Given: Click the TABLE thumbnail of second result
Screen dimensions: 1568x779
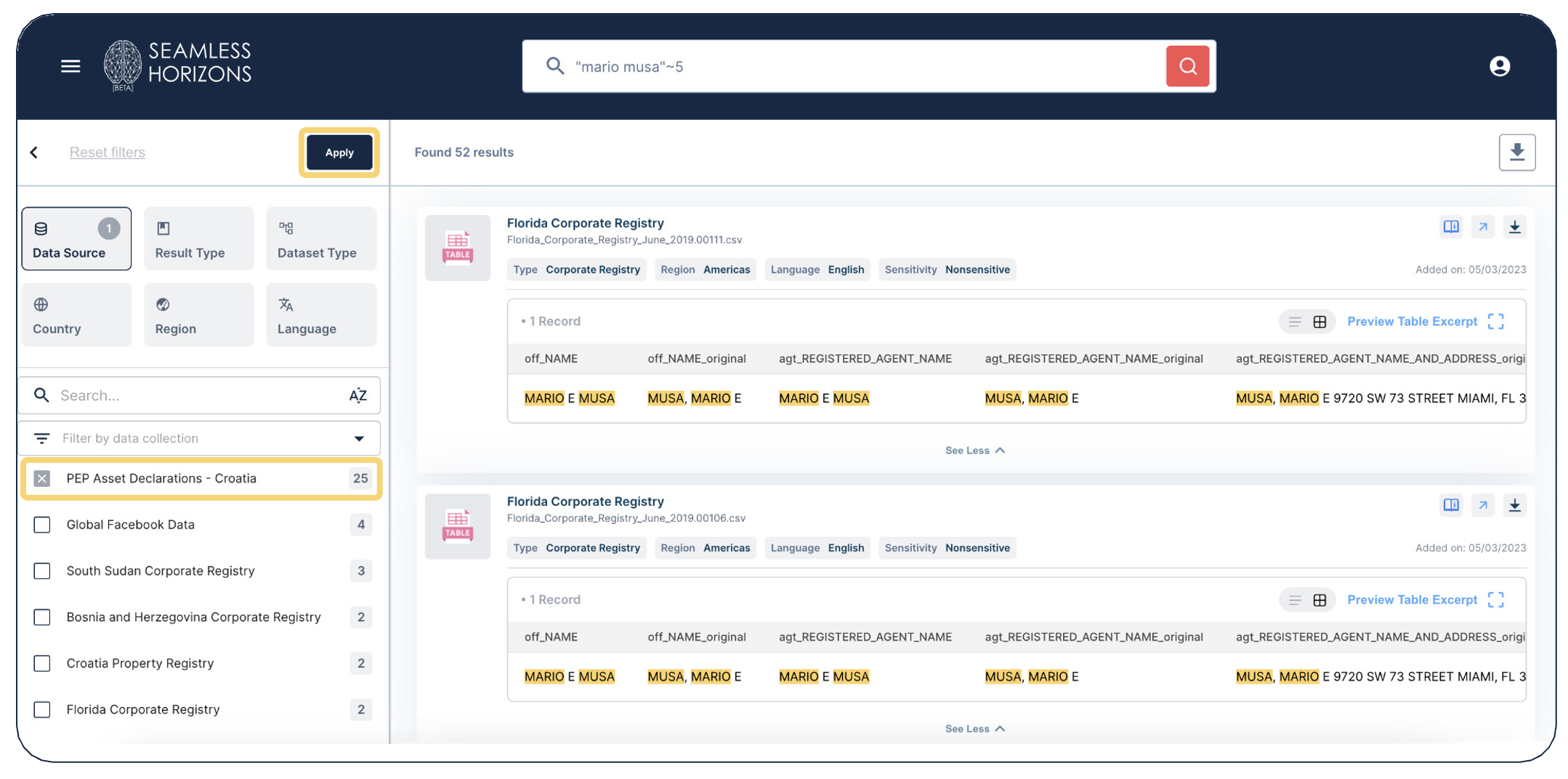Looking at the screenshot, I should (x=458, y=526).
